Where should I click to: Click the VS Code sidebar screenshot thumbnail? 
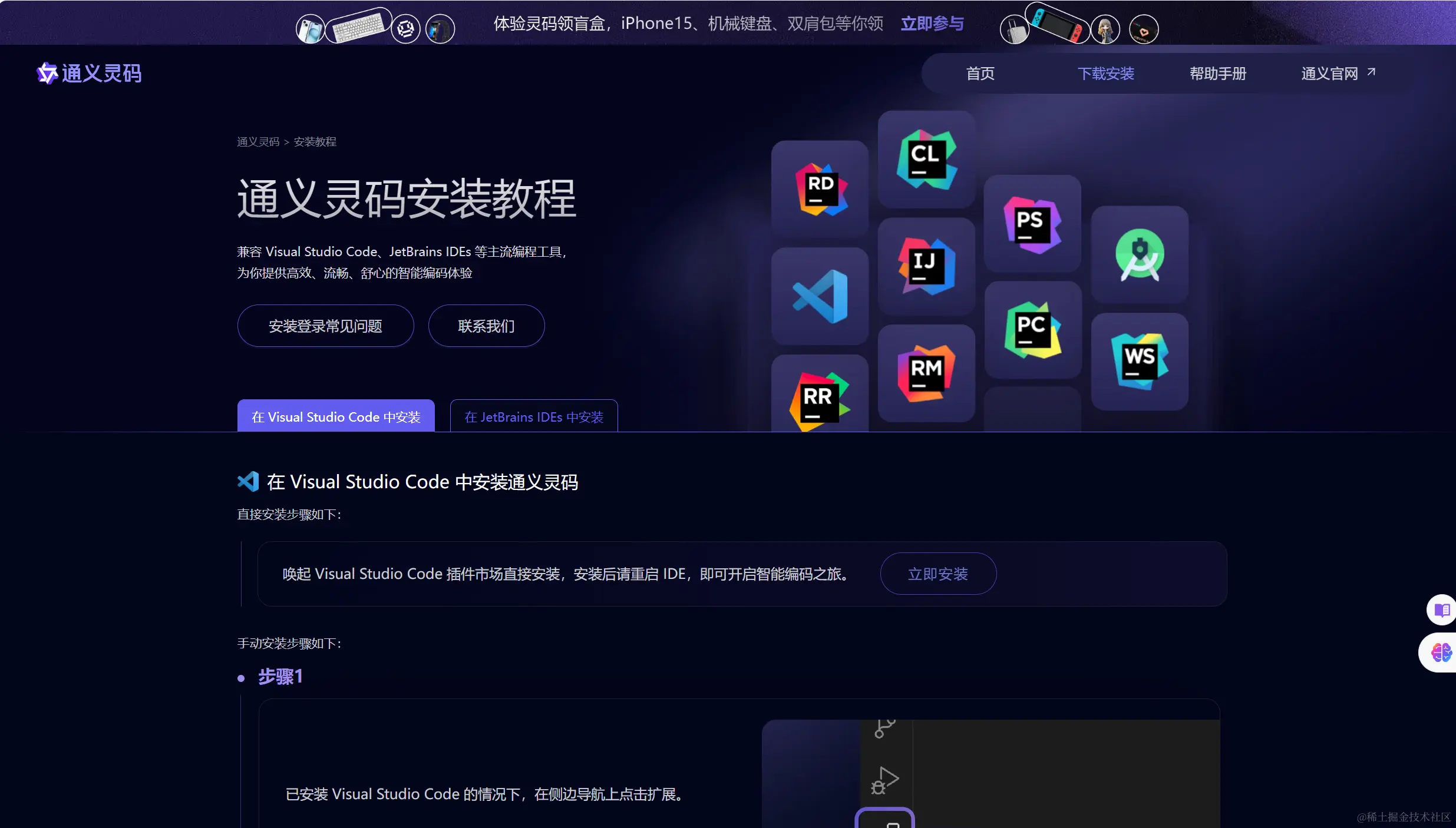pos(991,773)
